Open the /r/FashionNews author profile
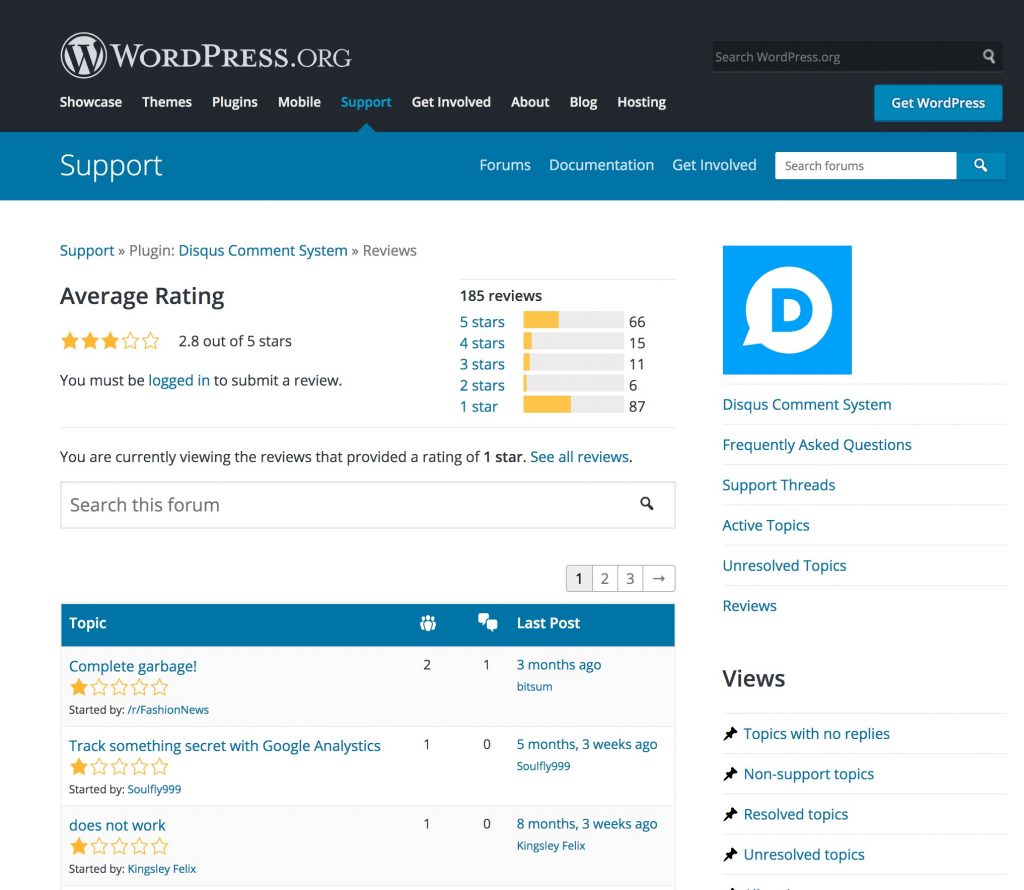The width and height of the screenshot is (1024, 890). click(168, 710)
